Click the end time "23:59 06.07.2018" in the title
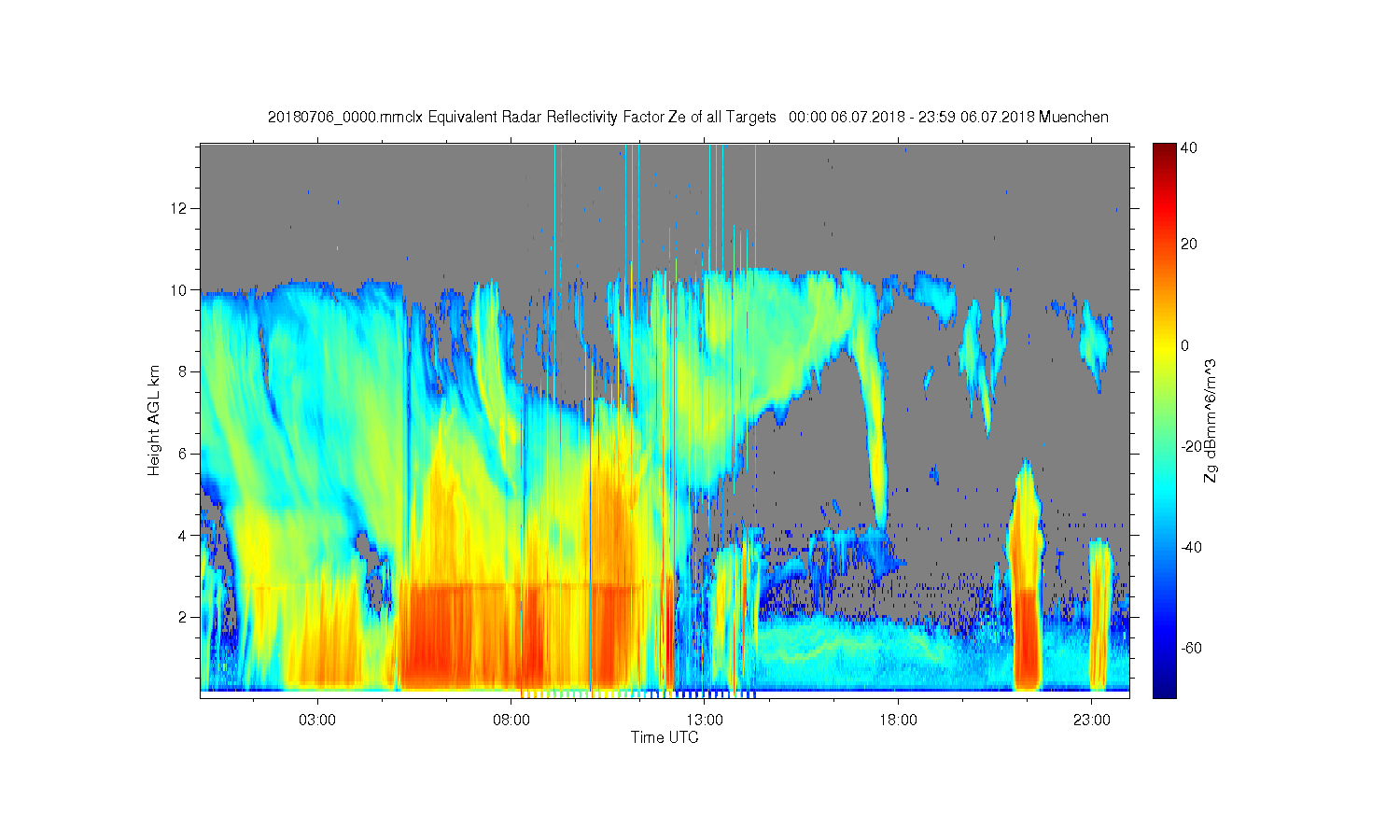Image resolution: width=1400 pixels, height=840 pixels. [975, 118]
